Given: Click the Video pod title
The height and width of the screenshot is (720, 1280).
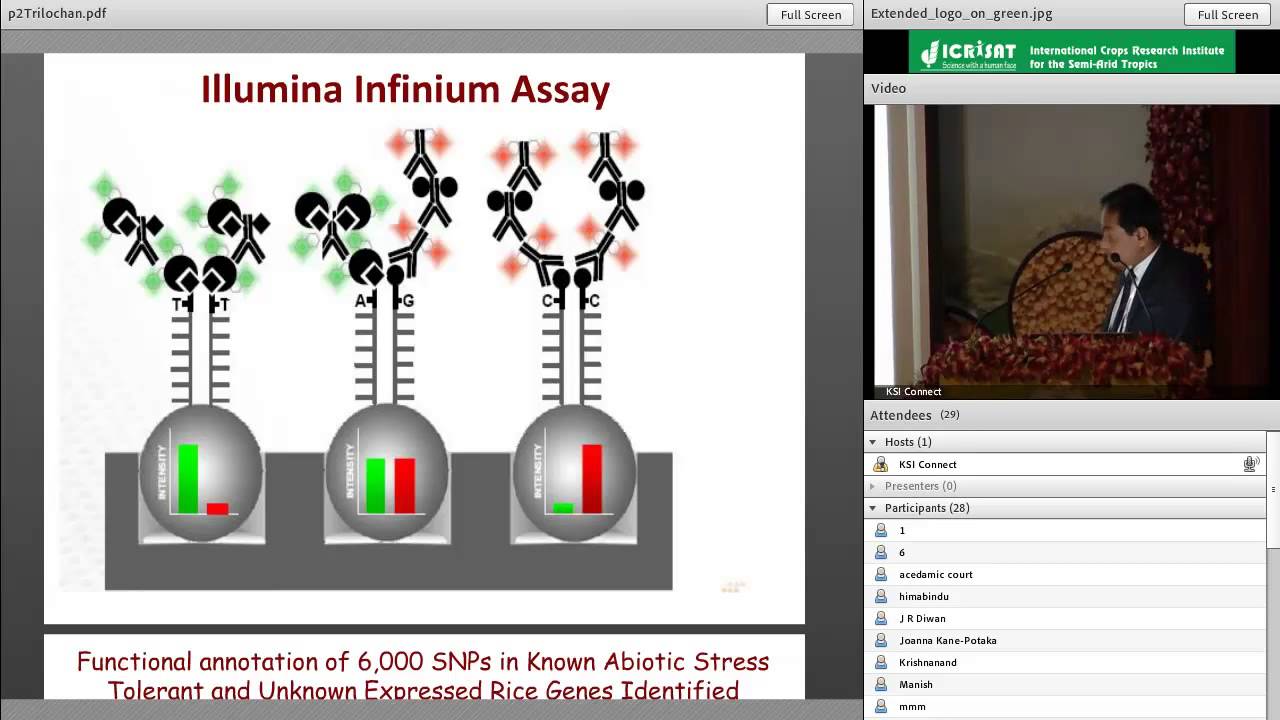Looking at the screenshot, I should (x=888, y=88).
